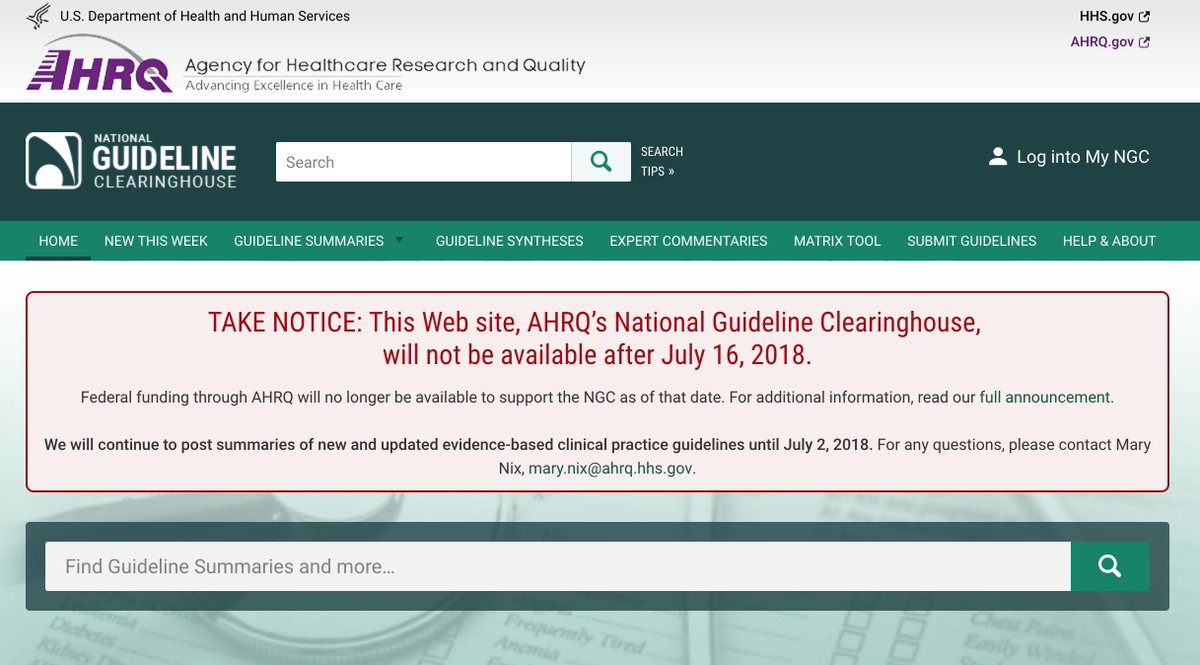
Task: Follow the HHS.gov link
Action: click(x=1107, y=16)
